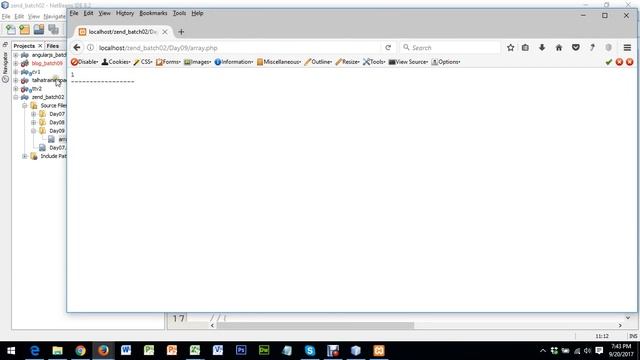This screenshot has width=640, height=360.
Task: Launch Microsoft Edge from taskbar
Action: 35,351
